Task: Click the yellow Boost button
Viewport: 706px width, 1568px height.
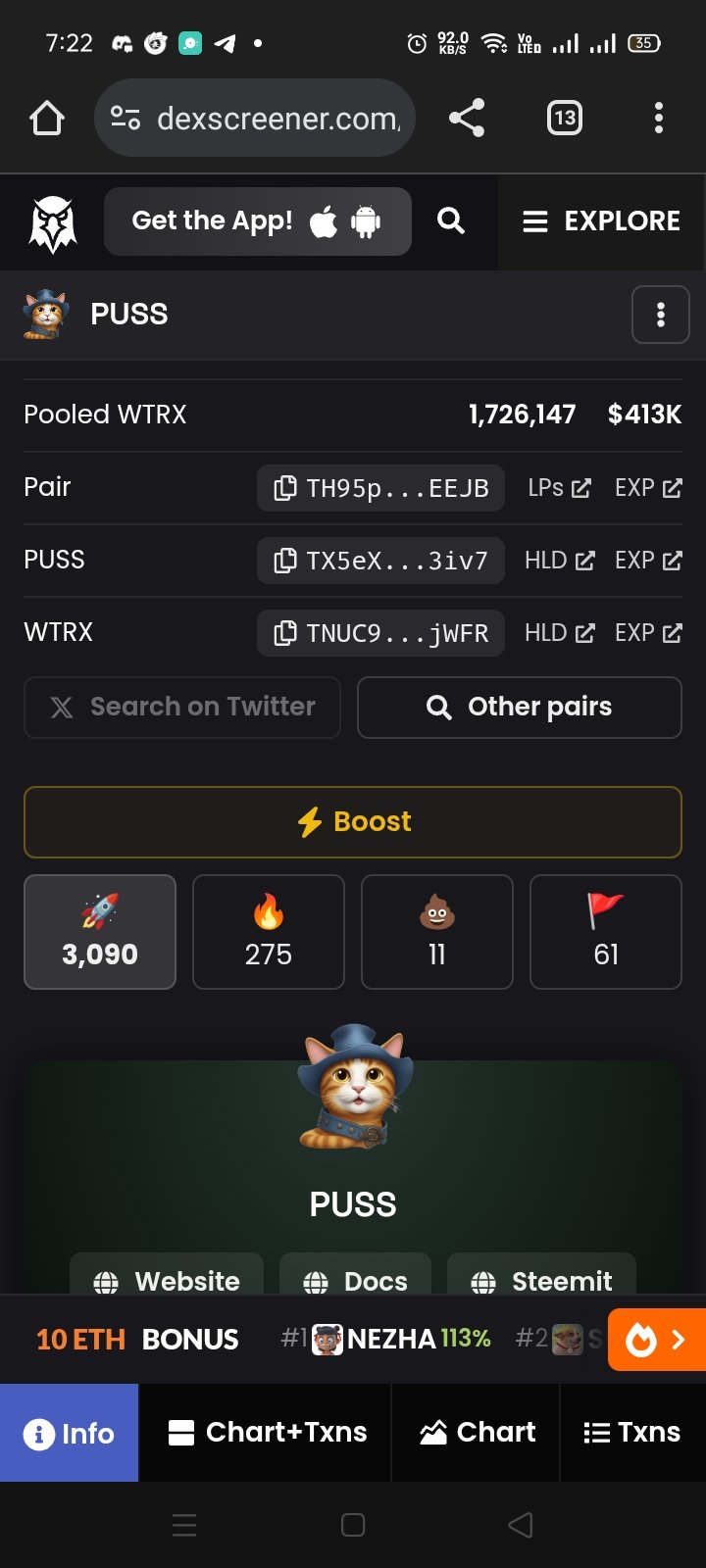Action: 353,821
